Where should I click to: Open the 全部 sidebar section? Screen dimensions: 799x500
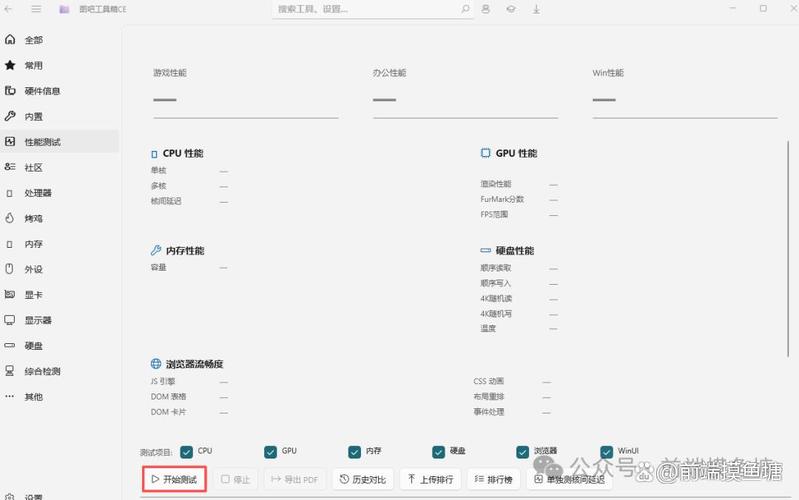point(60,40)
